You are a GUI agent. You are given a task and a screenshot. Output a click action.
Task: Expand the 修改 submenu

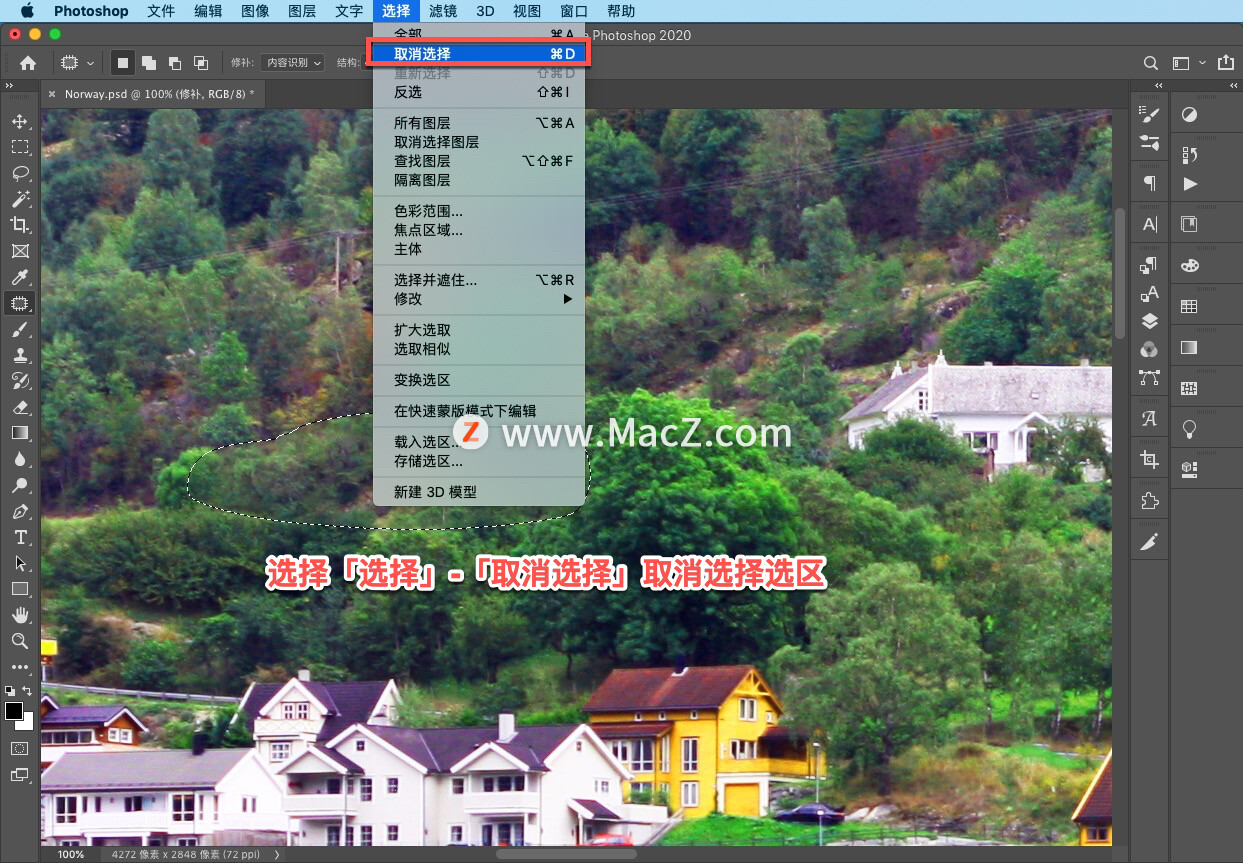(479, 299)
